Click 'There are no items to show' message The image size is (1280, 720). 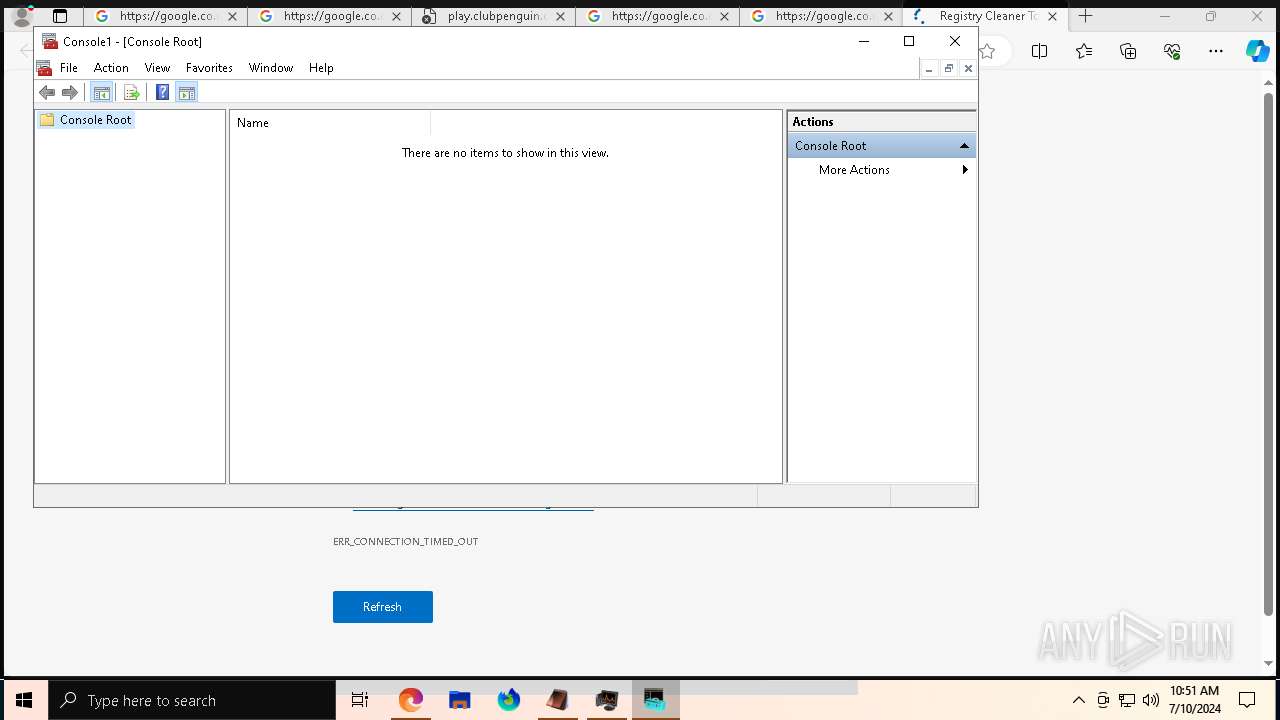(x=505, y=153)
